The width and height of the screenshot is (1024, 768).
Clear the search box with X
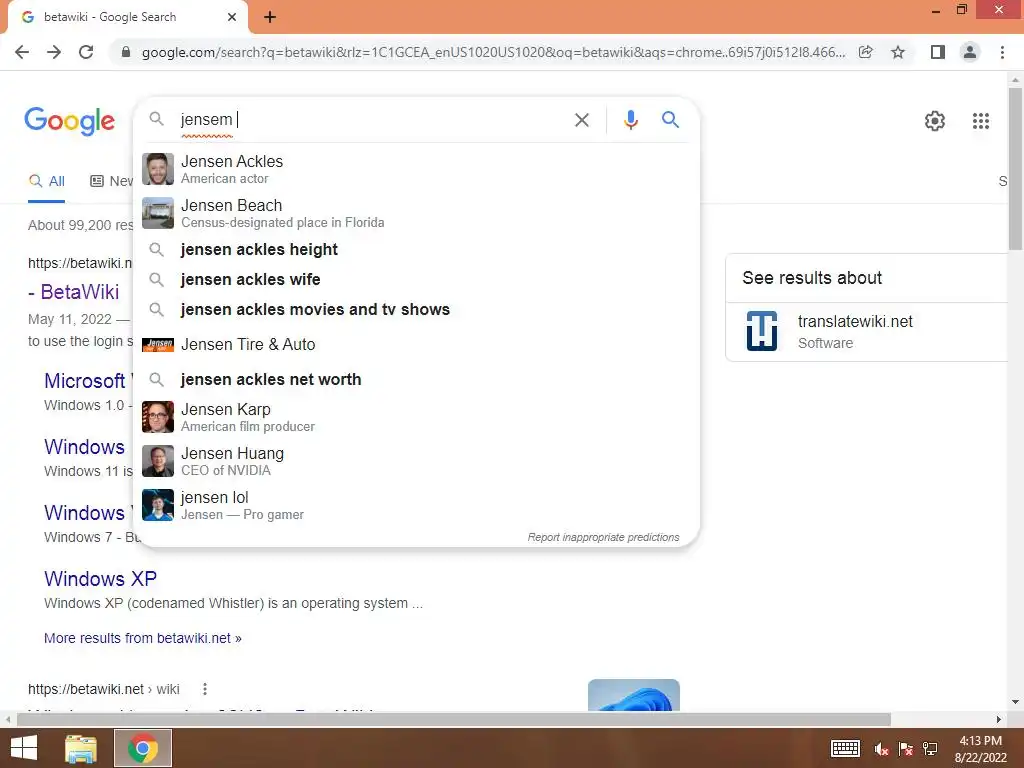(x=582, y=120)
